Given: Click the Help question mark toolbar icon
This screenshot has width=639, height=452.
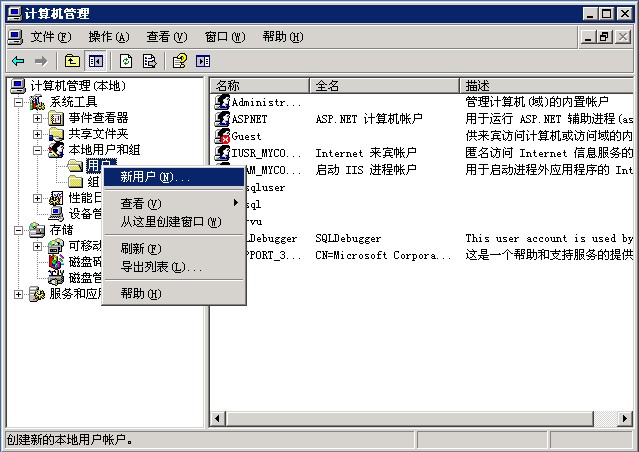Looking at the screenshot, I should (x=179, y=61).
